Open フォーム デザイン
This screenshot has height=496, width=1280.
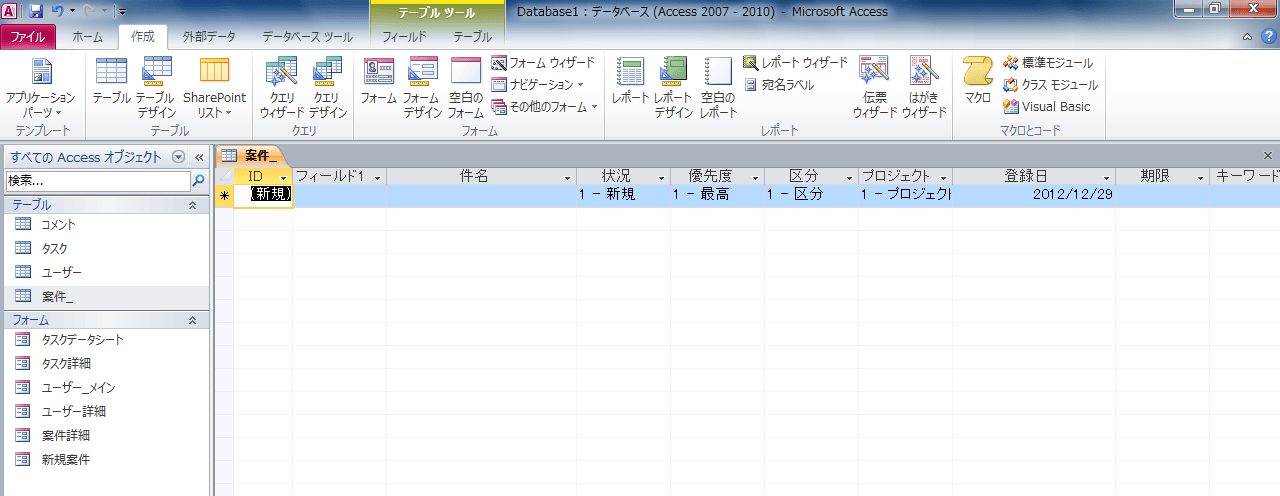[422, 88]
